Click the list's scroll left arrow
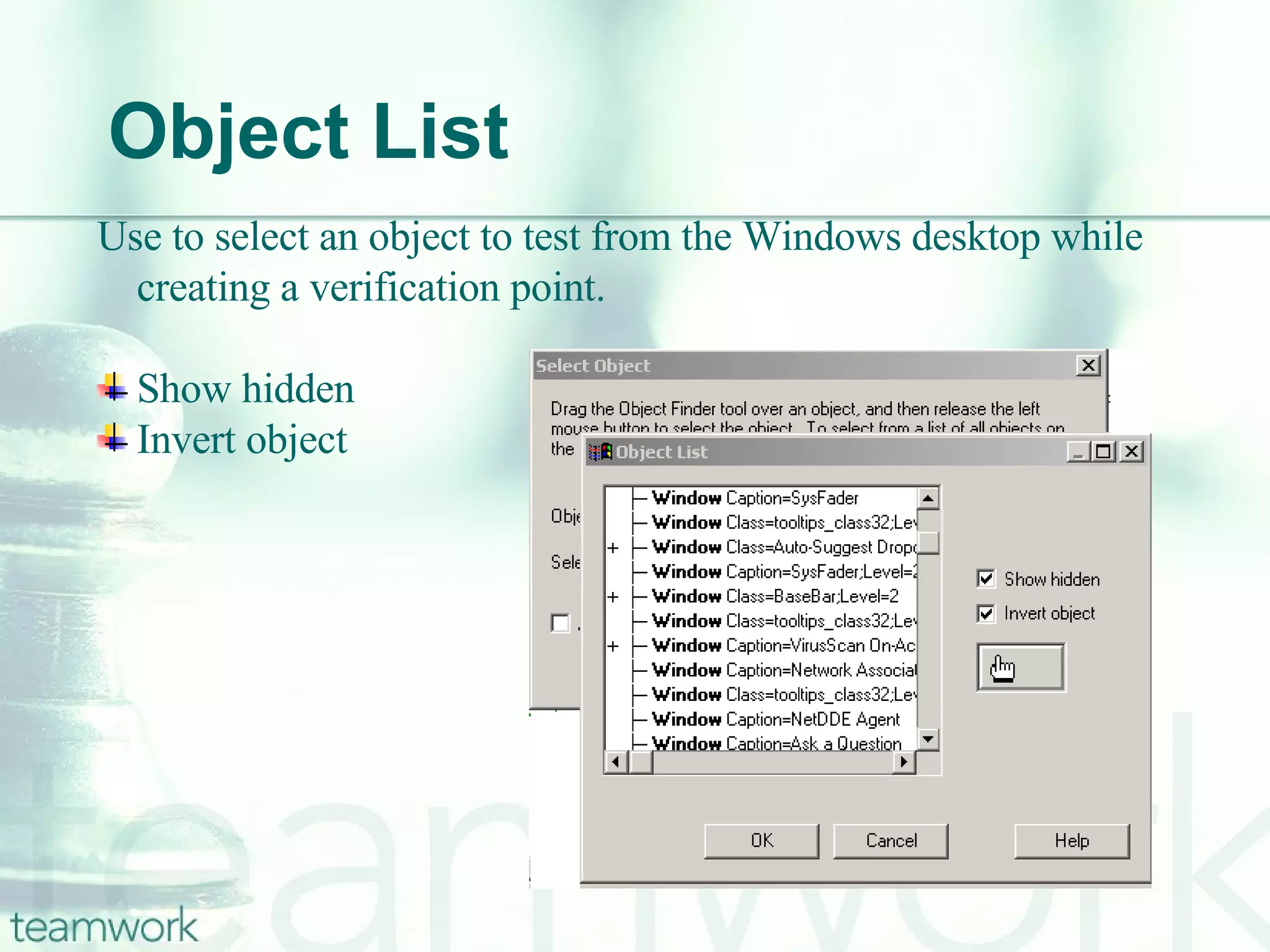Image resolution: width=1270 pixels, height=952 pixels. pos(616,762)
